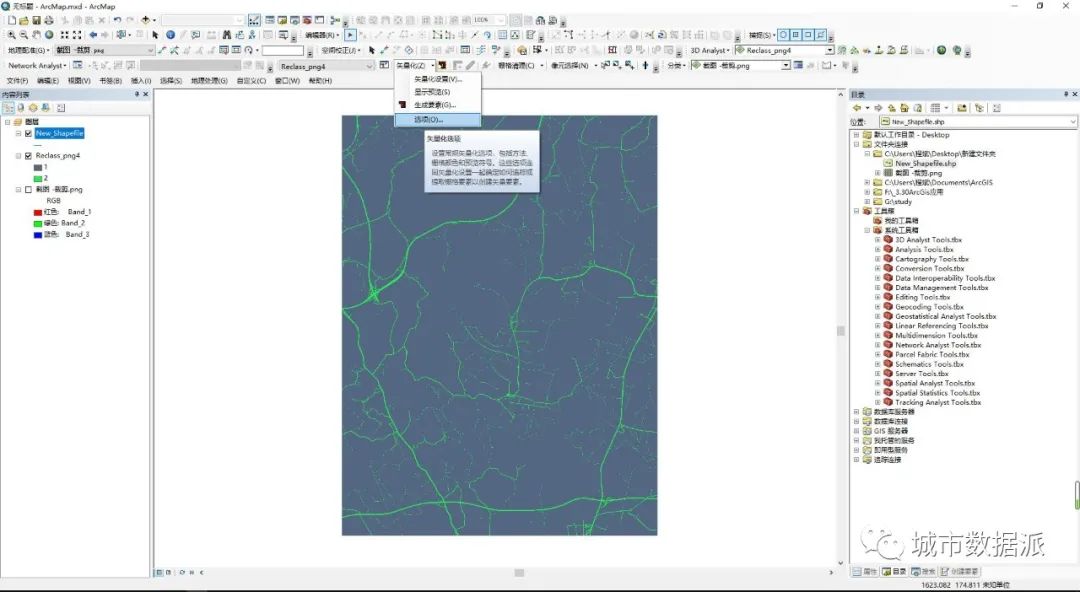Collapse the New_Shapefile layer in the contents tree
The image size is (1080, 592).
[x=19, y=134]
